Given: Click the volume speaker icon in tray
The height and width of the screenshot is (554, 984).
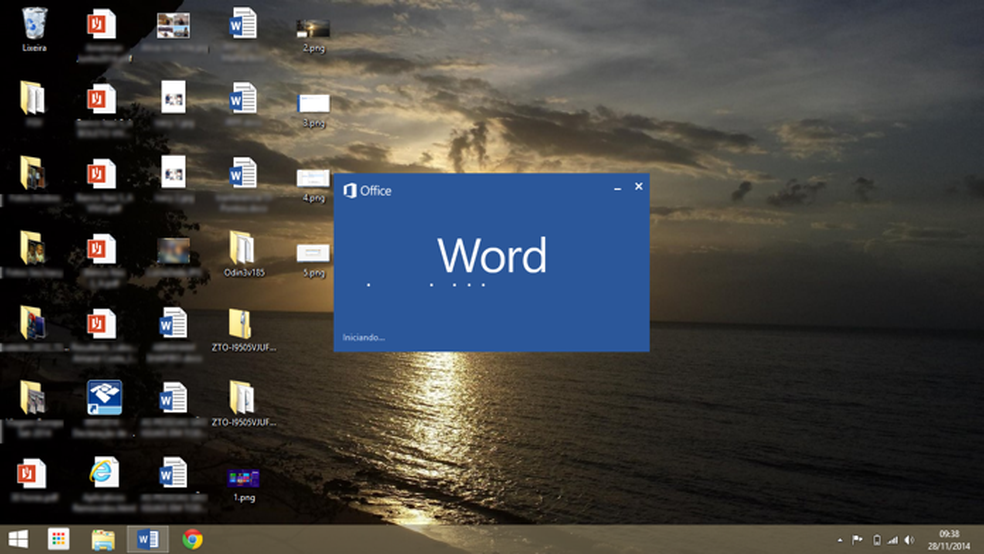Looking at the screenshot, I should (x=909, y=540).
